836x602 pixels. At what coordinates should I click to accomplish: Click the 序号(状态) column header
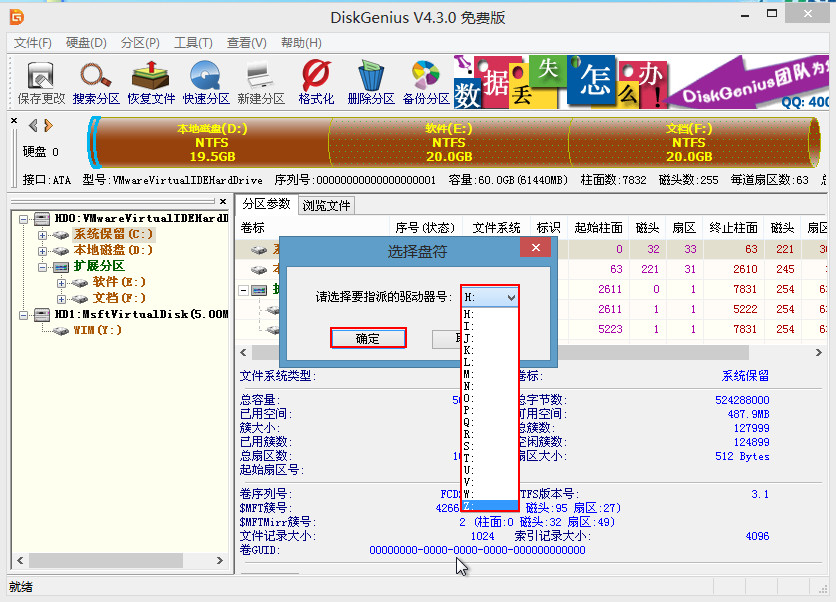point(425,228)
